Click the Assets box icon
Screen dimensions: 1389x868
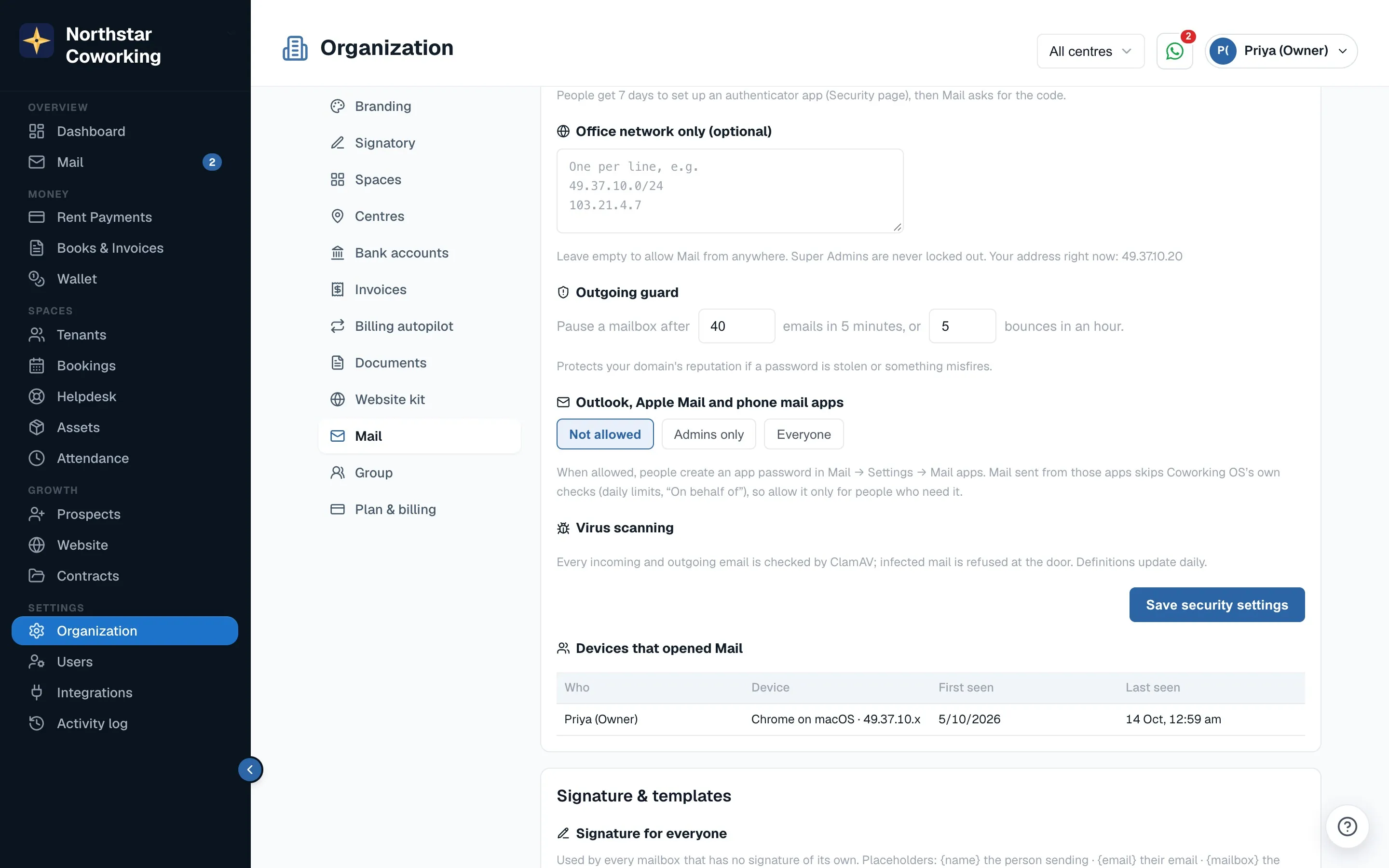[37, 428]
